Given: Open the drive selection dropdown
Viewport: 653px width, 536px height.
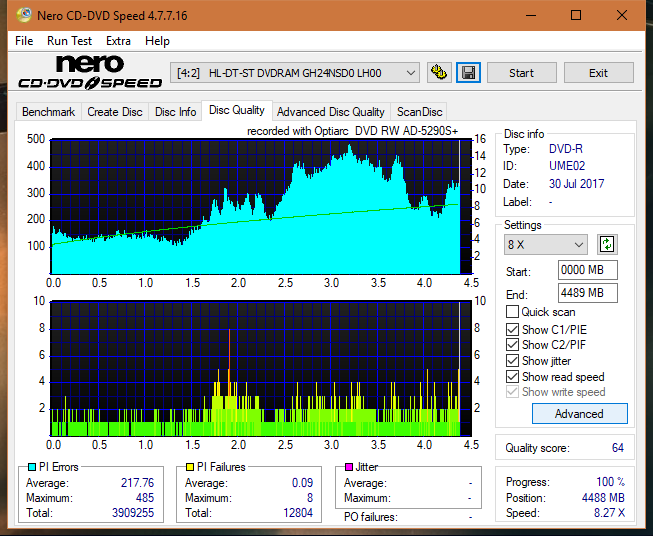Looking at the screenshot, I should click(x=294, y=73).
